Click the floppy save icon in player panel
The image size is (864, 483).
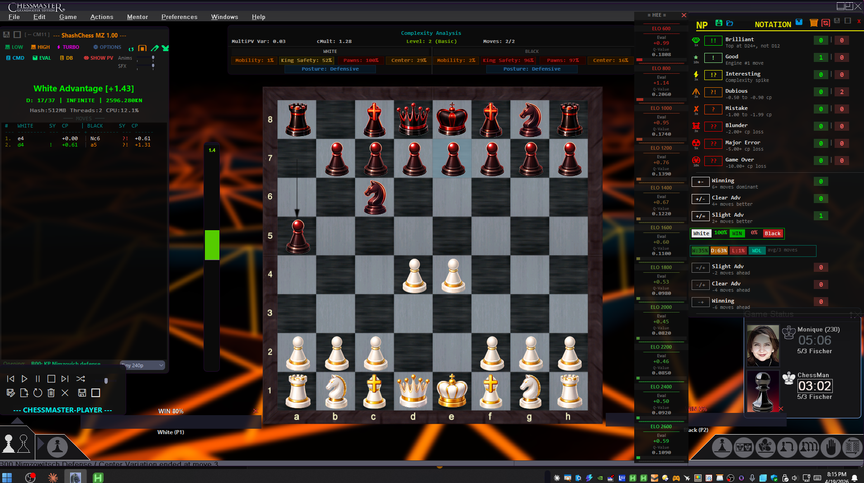click(x=82, y=393)
